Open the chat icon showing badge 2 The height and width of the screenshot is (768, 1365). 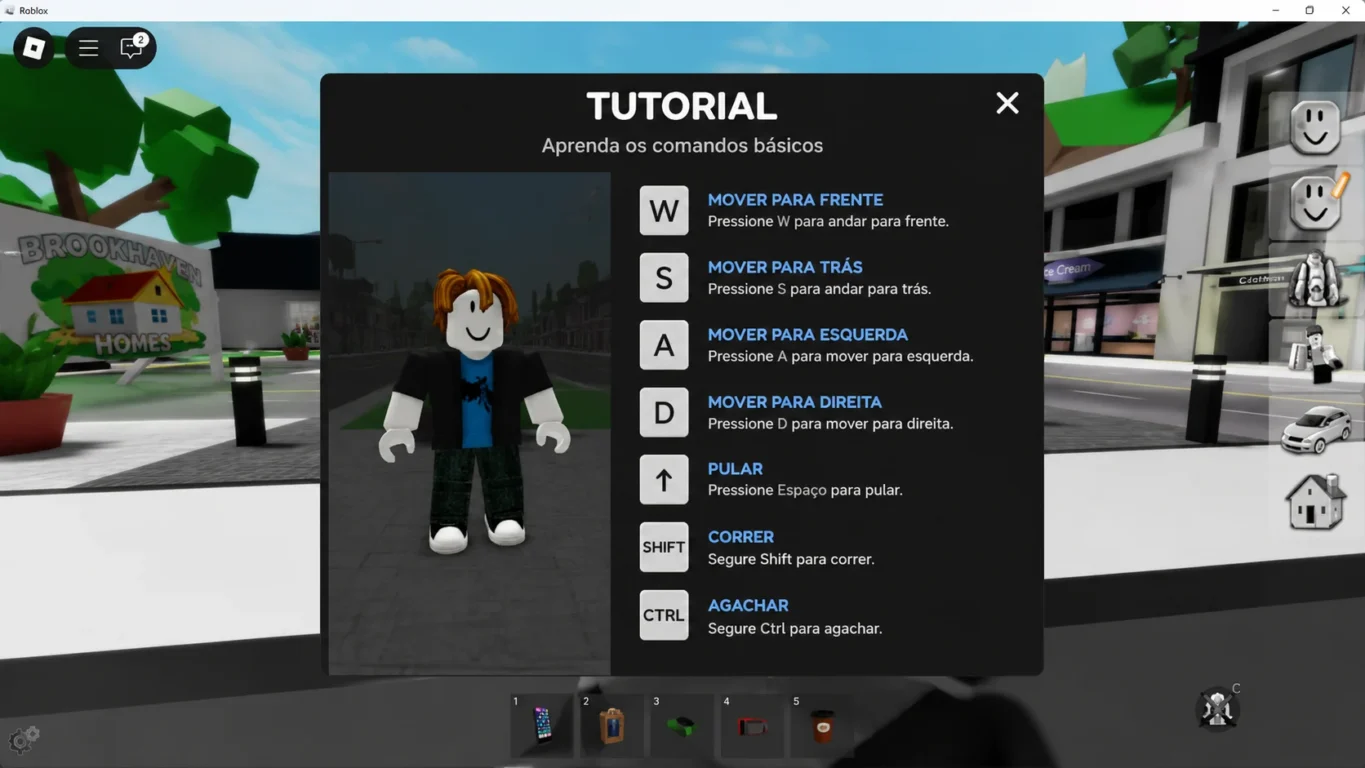pos(132,47)
